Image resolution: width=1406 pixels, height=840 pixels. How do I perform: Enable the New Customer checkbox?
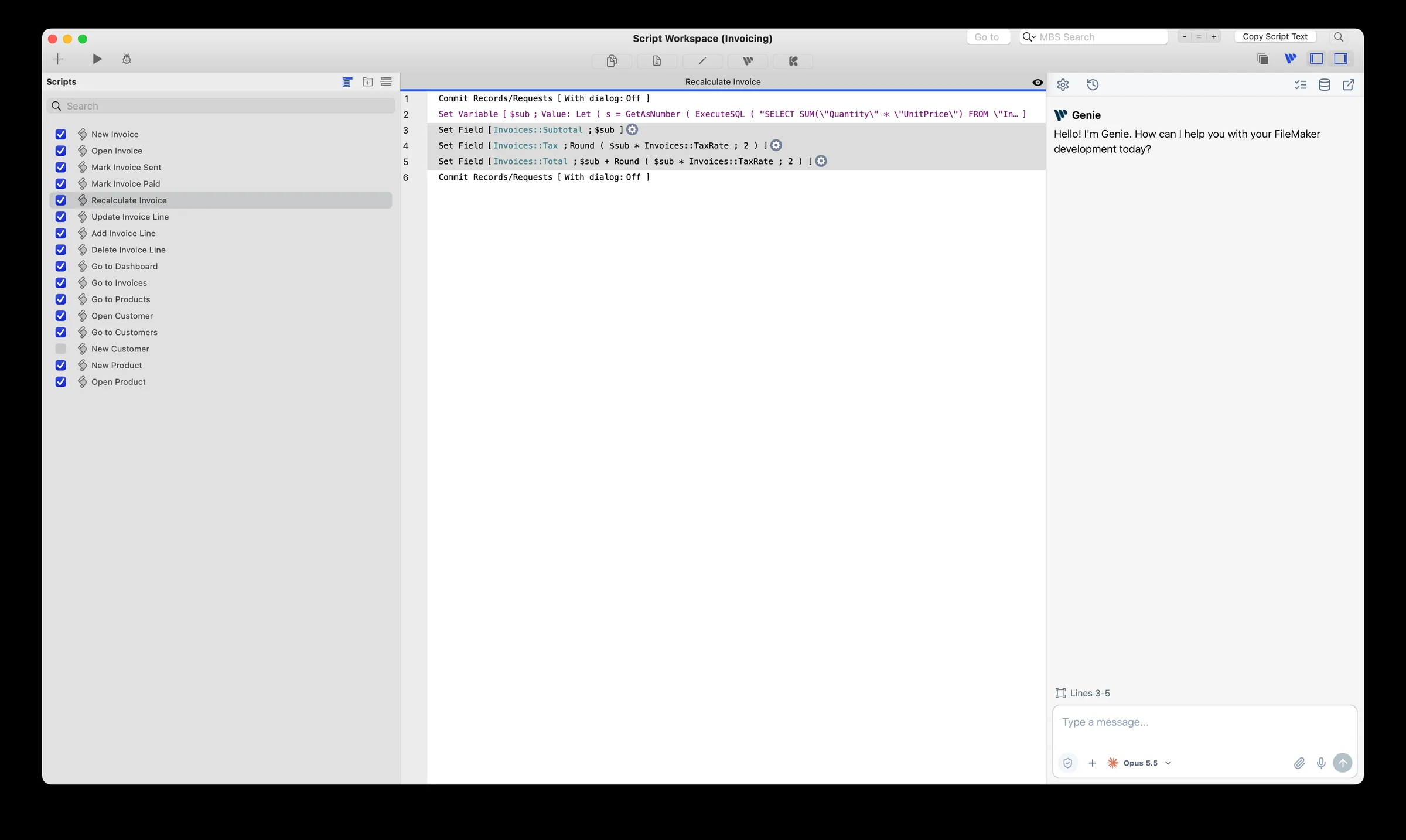(x=61, y=349)
